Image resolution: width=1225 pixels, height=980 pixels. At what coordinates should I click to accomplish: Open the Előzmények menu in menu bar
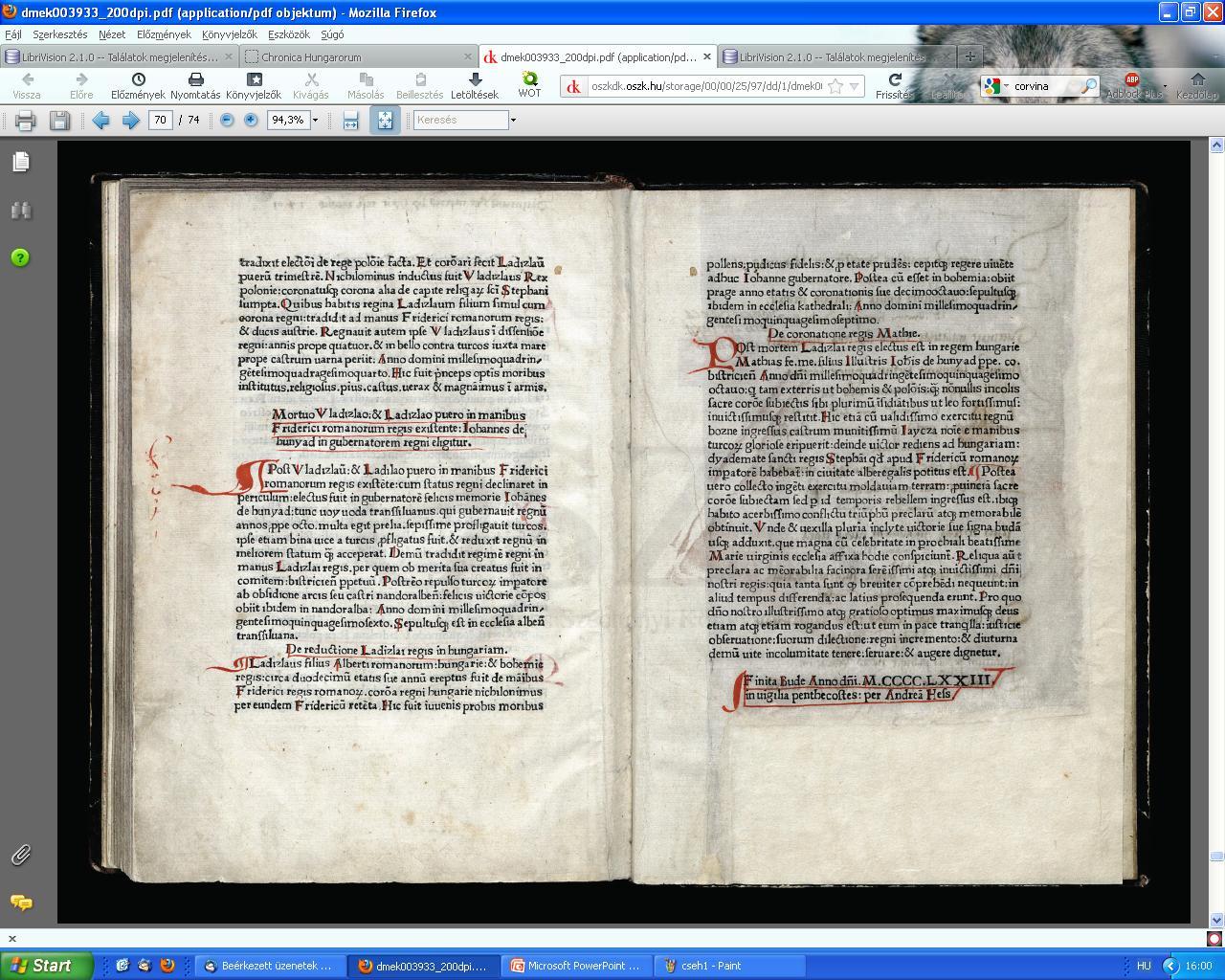[164, 33]
